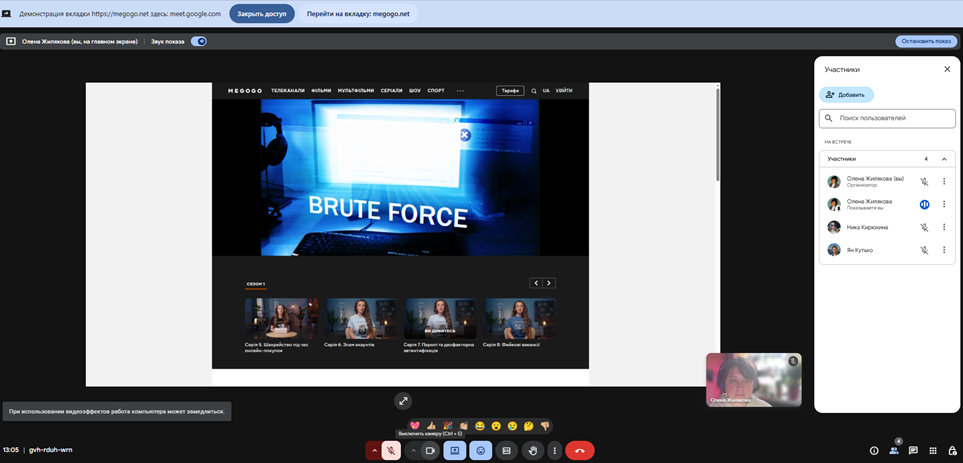Open the chat panel icon
Viewport: 963px width, 463px height.
click(913, 451)
